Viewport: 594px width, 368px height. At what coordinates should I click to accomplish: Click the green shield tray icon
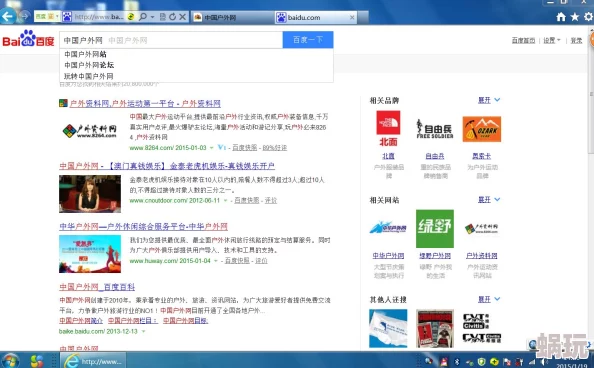tap(481, 362)
